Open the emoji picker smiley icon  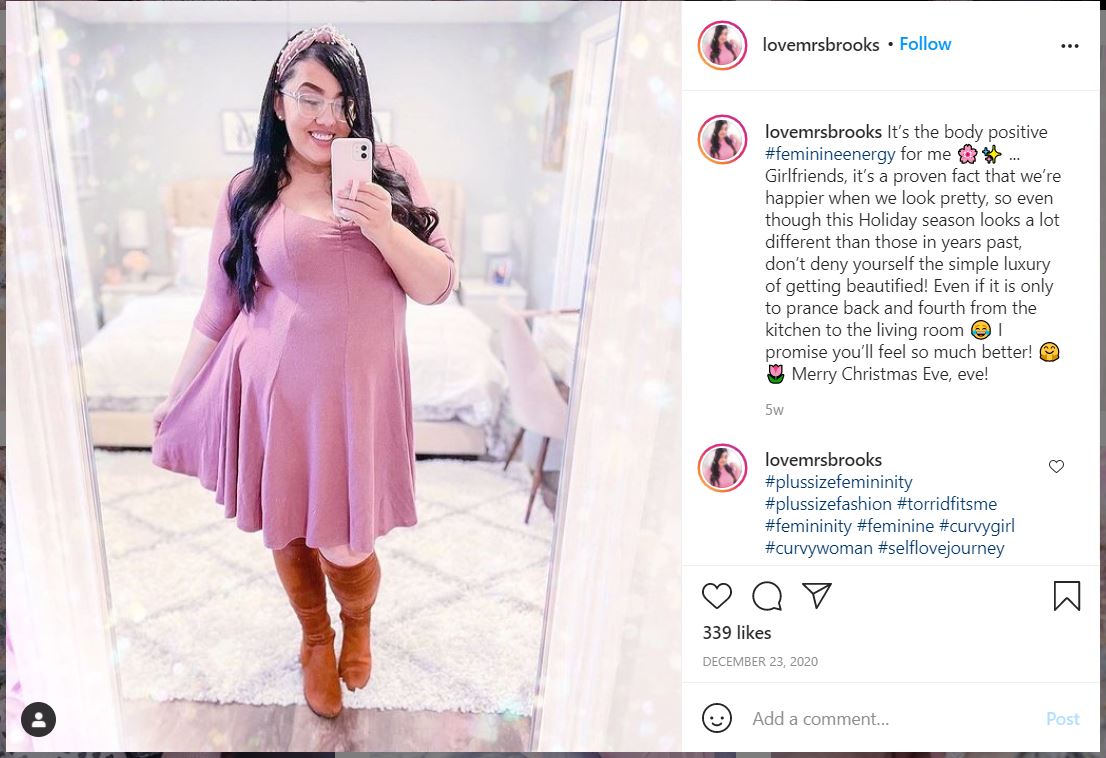coord(717,719)
